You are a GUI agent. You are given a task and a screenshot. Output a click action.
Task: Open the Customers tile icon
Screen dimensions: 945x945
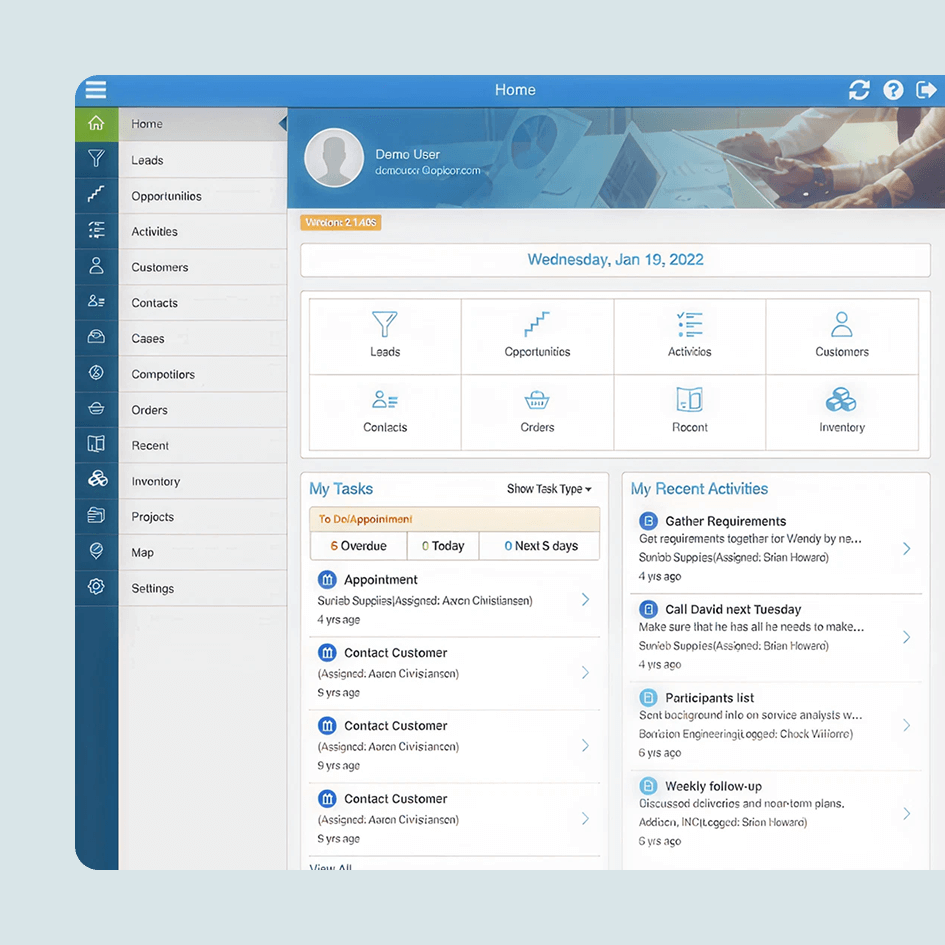841,325
